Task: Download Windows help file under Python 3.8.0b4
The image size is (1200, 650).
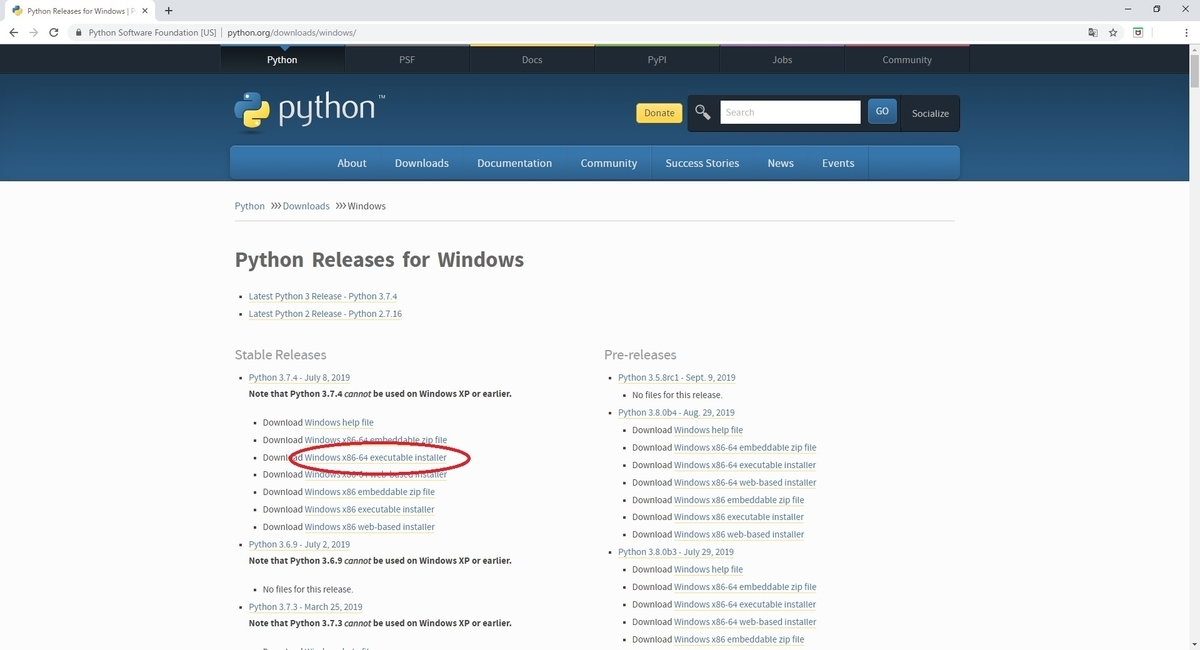Action: coord(709,430)
